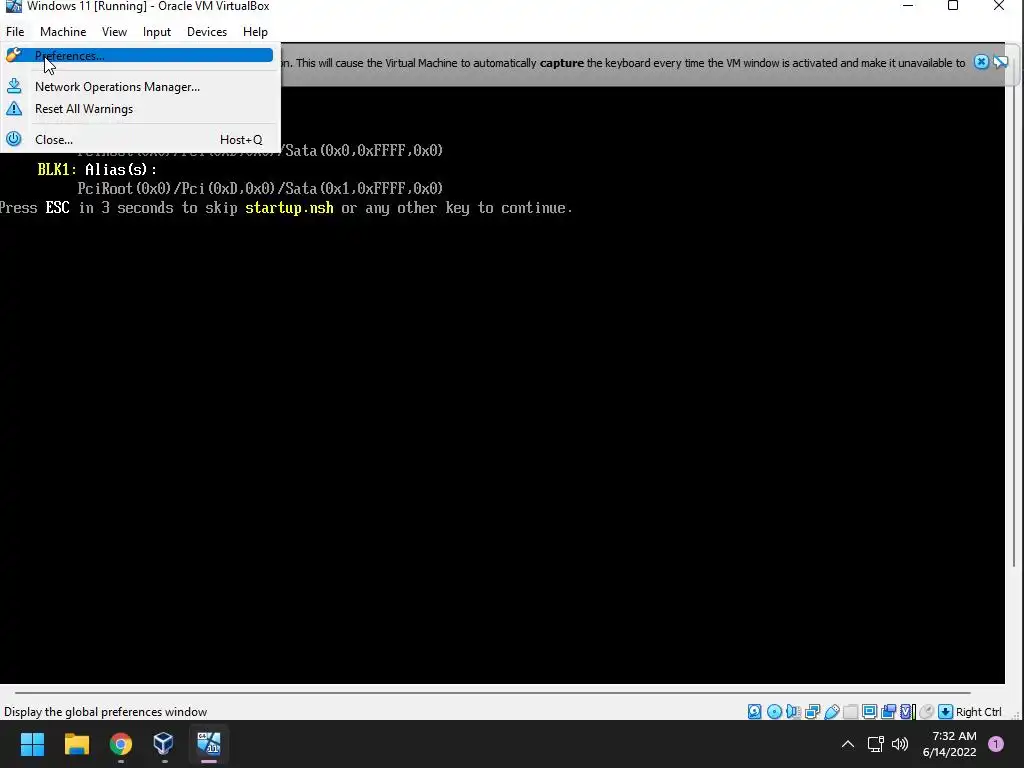Viewport: 1024px width, 768px height.
Task: Open the Windows Start menu
Action: 32,744
